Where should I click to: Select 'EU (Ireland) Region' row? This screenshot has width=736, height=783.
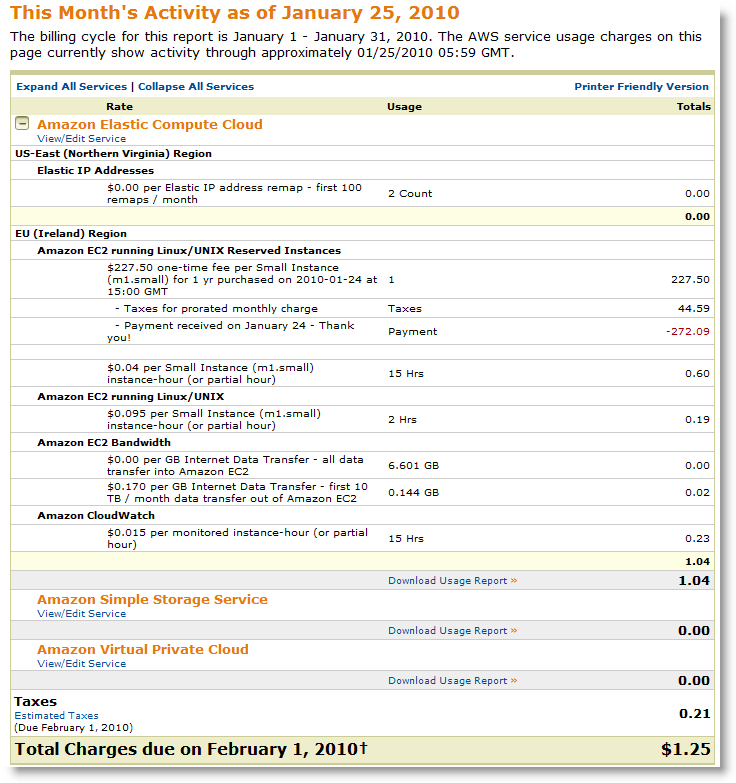[363, 233]
